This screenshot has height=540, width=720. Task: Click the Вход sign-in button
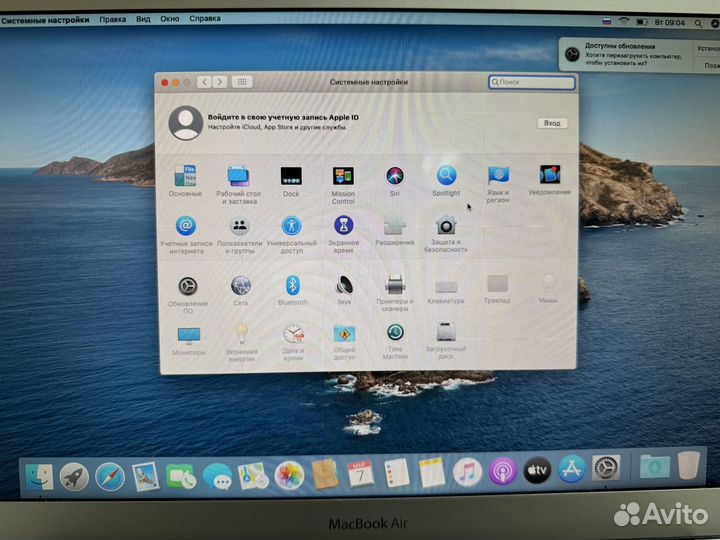coord(552,123)
